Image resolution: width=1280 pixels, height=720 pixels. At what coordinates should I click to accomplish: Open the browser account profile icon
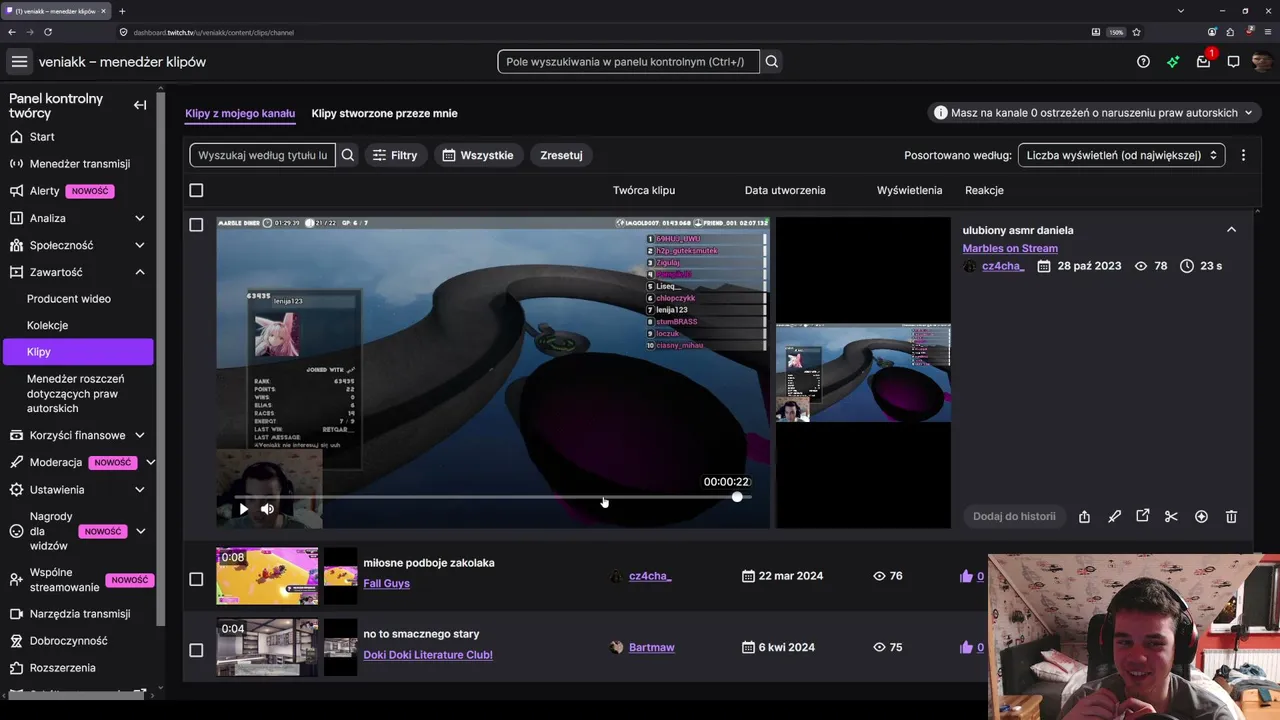pos(1212,32)
